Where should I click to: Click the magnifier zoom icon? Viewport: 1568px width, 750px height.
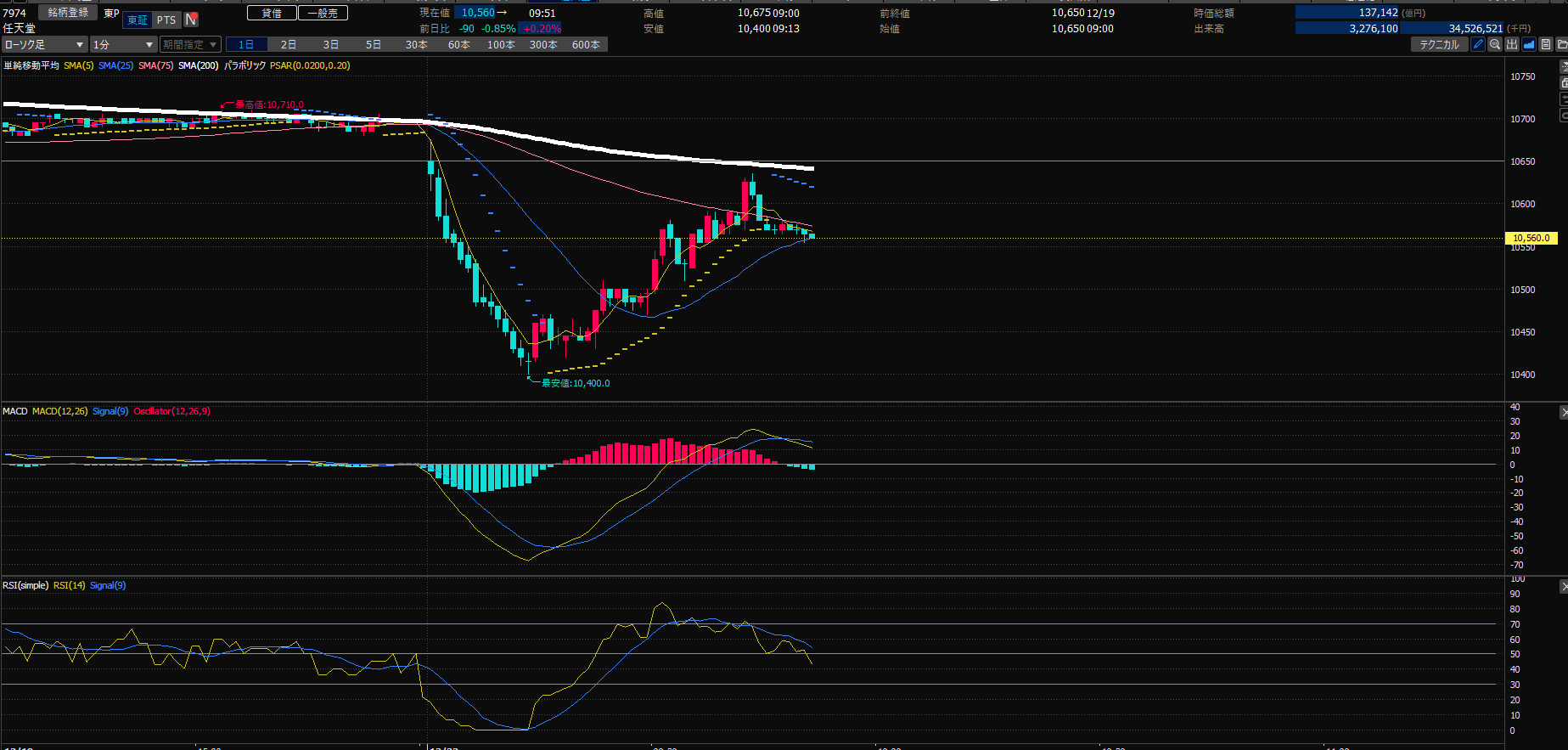(x=1495, y=45)
